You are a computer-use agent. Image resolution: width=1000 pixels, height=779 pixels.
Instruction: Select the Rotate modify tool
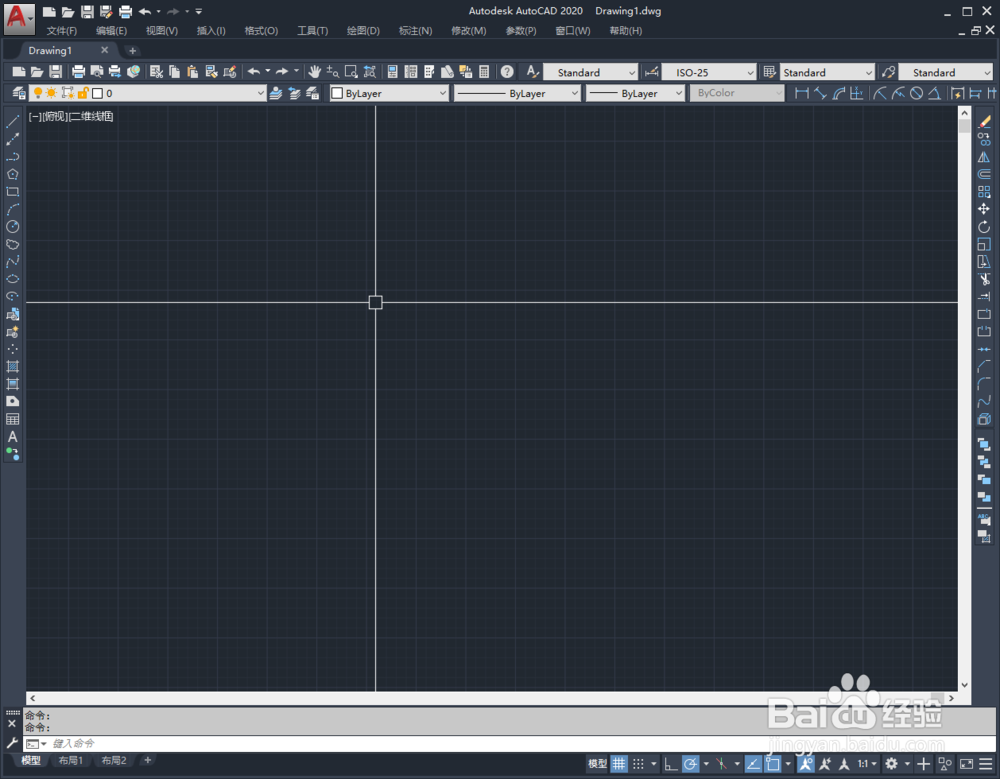pyautogui.click(x=984, y=226)
